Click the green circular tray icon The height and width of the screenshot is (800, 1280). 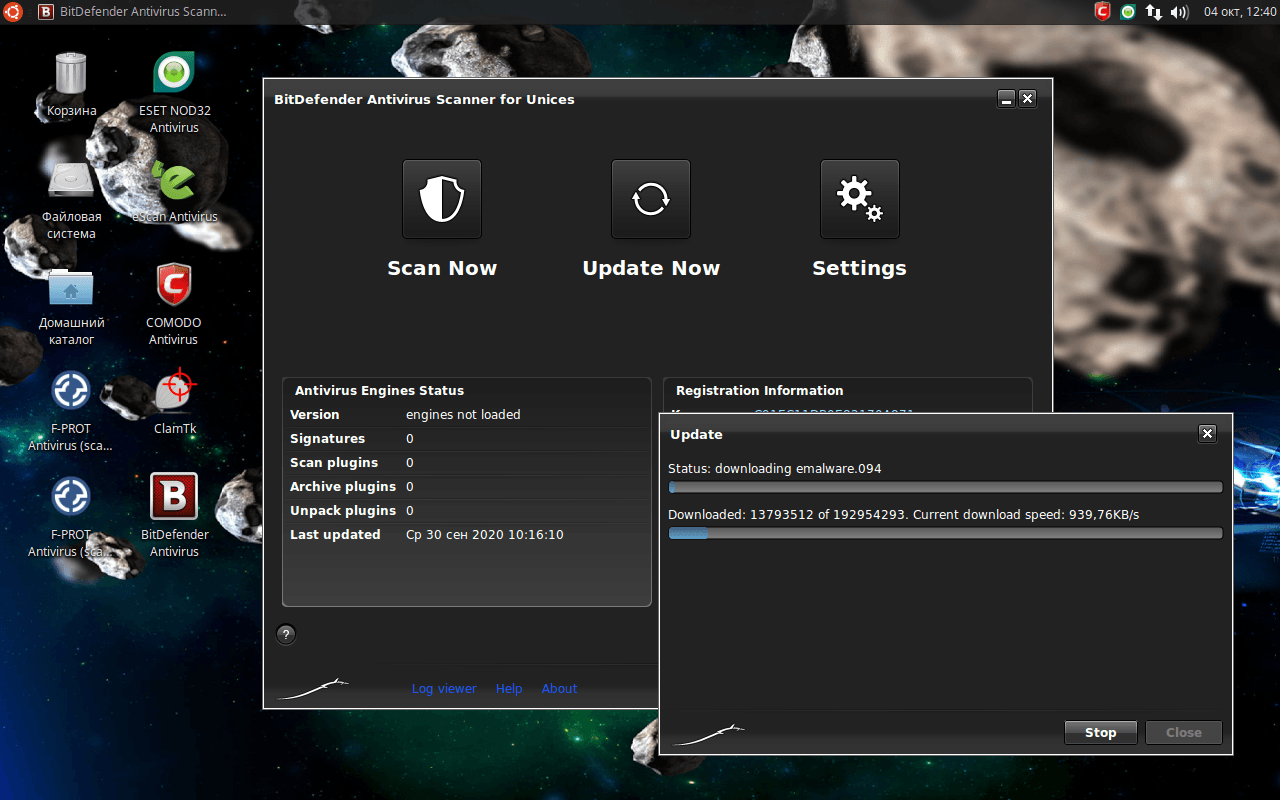(x=1128, y=12)
